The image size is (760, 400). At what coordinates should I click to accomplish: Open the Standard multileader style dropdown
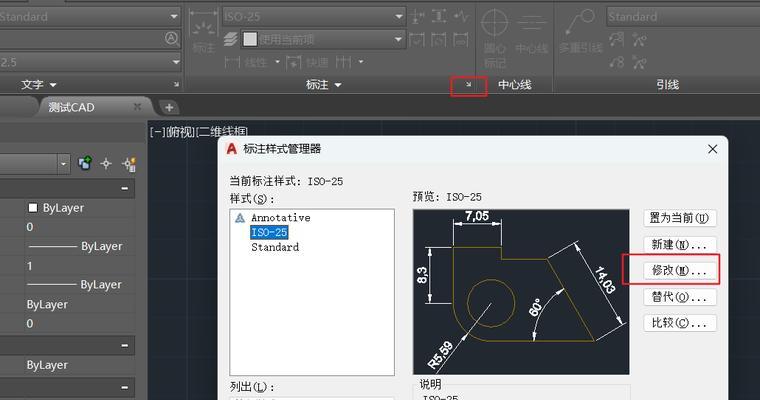(683, 16)
